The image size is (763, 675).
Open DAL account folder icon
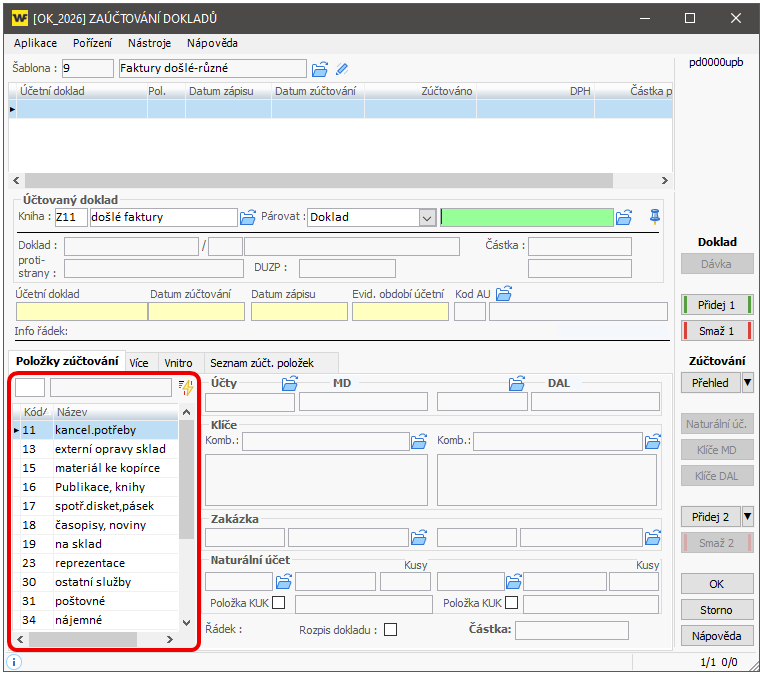[x=517, y=383]
